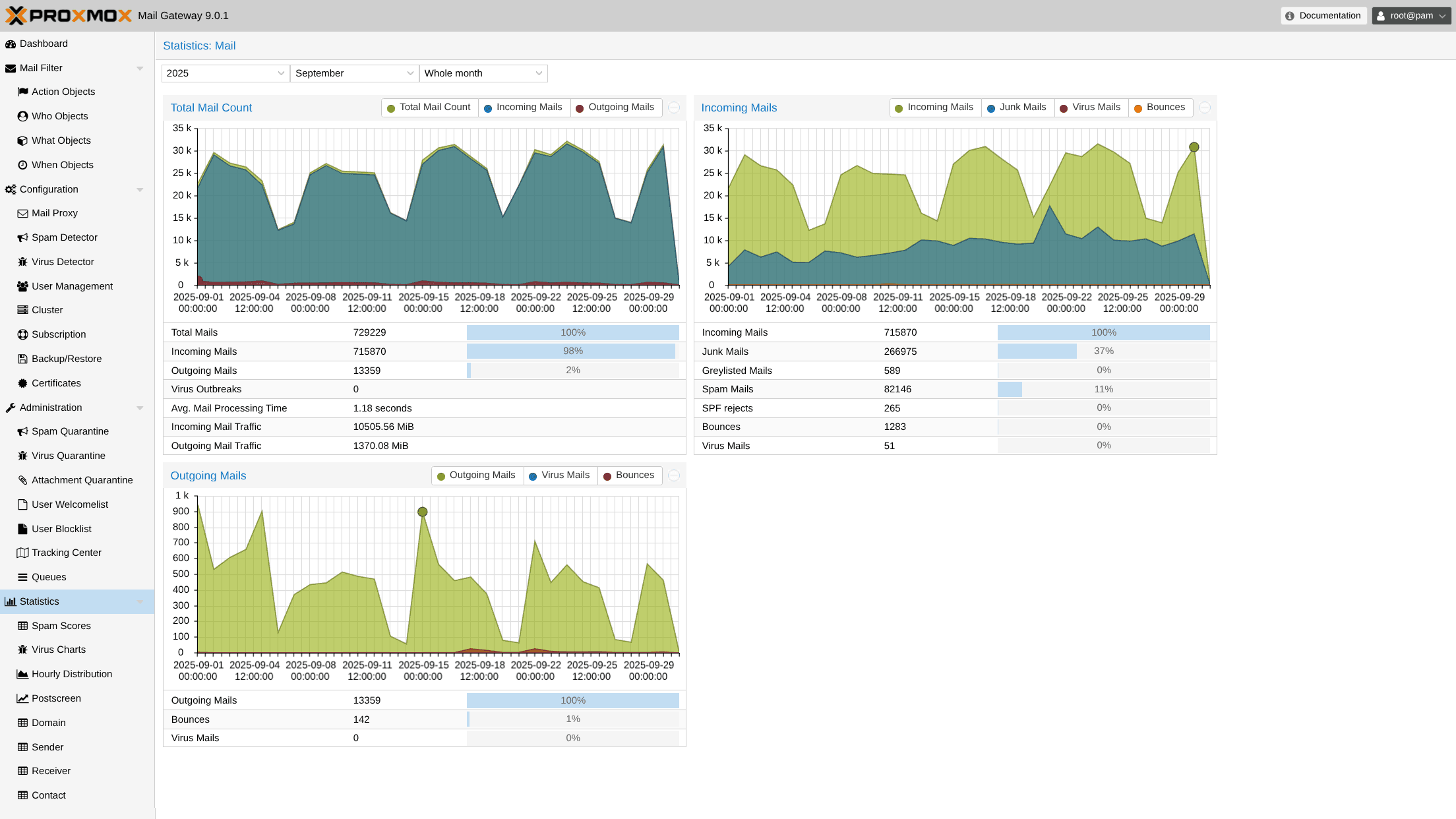Open Hourly Distribution statistics
This screenshot has width=1456, height=819.
pyautogui.click(x=72, y=674)
